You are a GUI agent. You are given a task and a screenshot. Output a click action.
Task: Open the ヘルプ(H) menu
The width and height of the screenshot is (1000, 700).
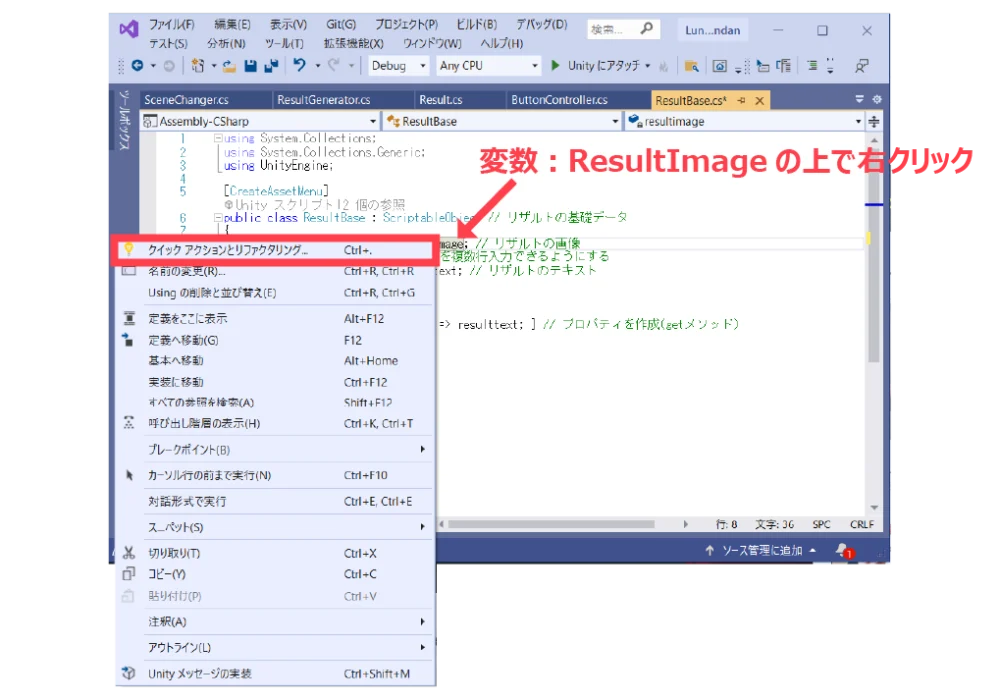pyautogui.click(x=501, y=44)
